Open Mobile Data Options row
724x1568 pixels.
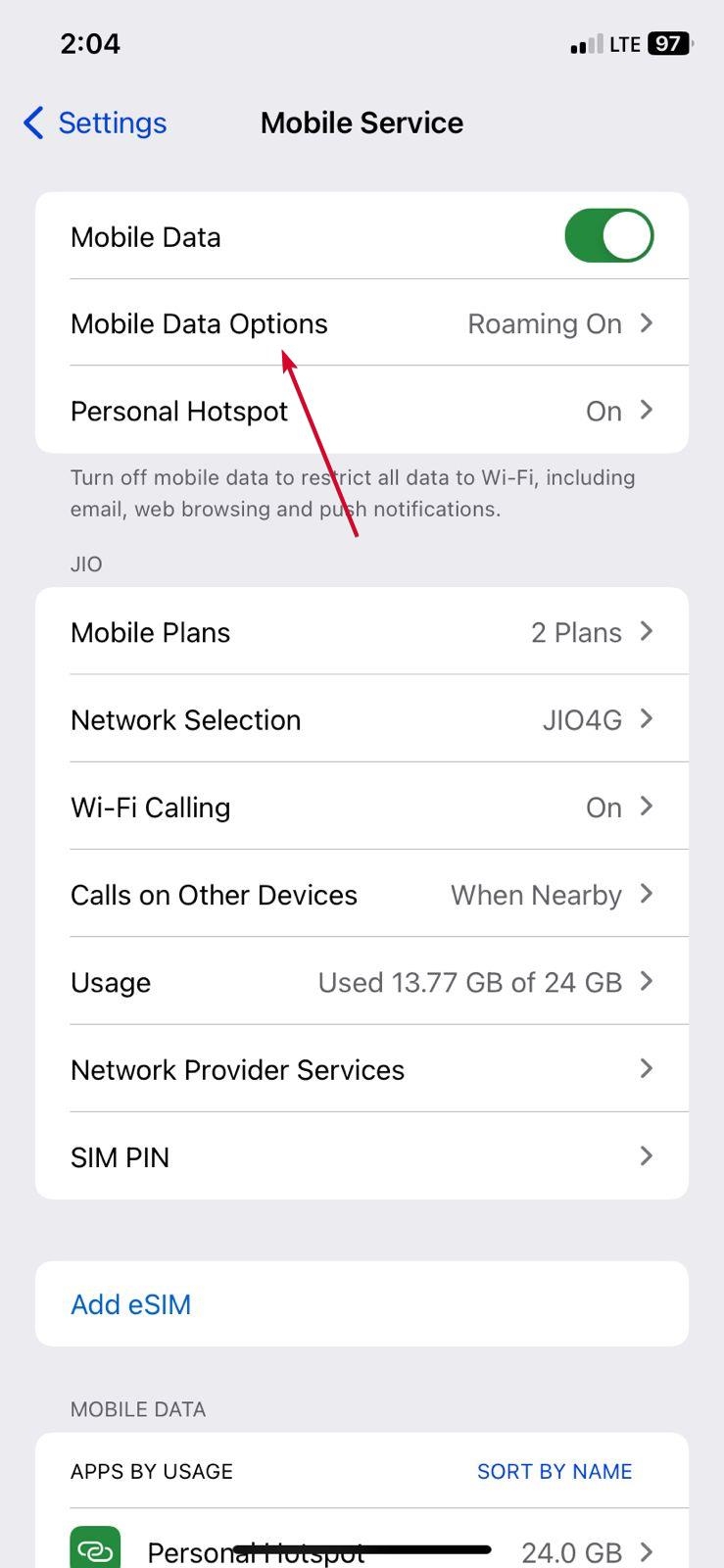(x=362, y=323)
